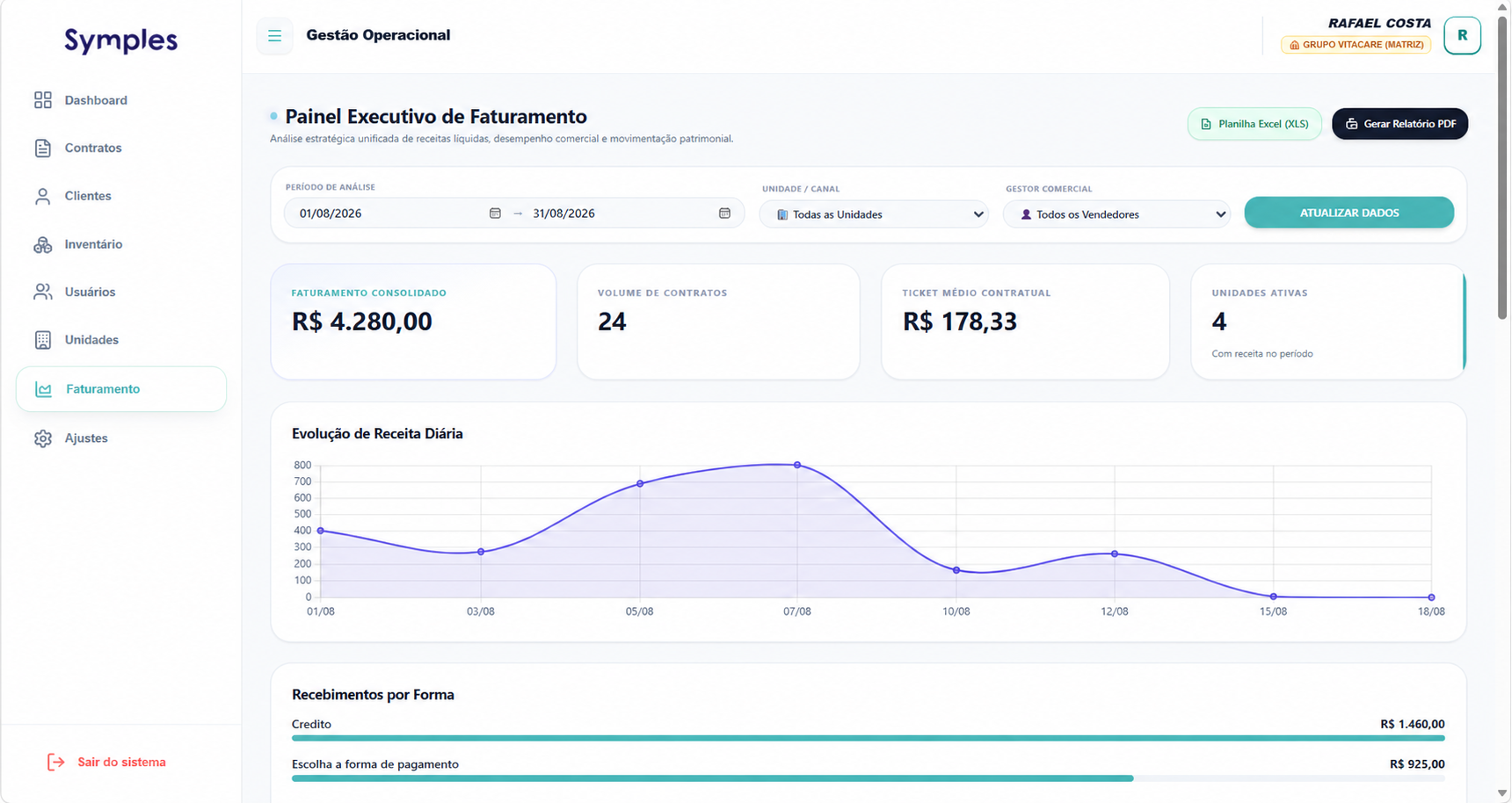Screen dimensions: 1512x803
Task: Click the Atualizar Dados button
Action: click(x=1348, y=213)
